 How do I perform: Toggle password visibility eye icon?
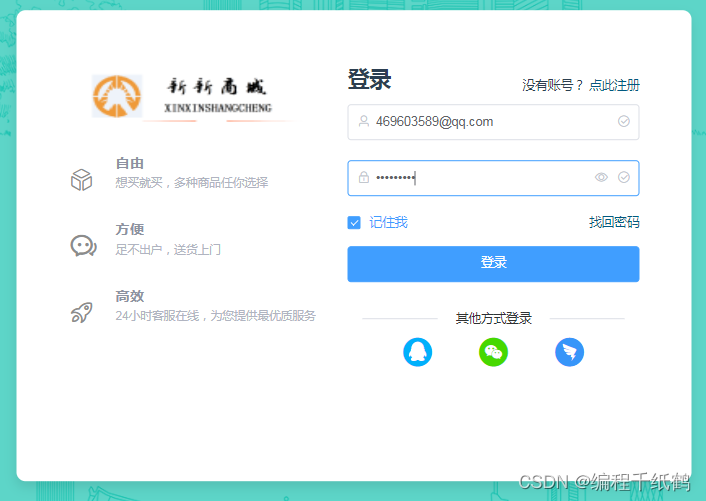point(601,177)
